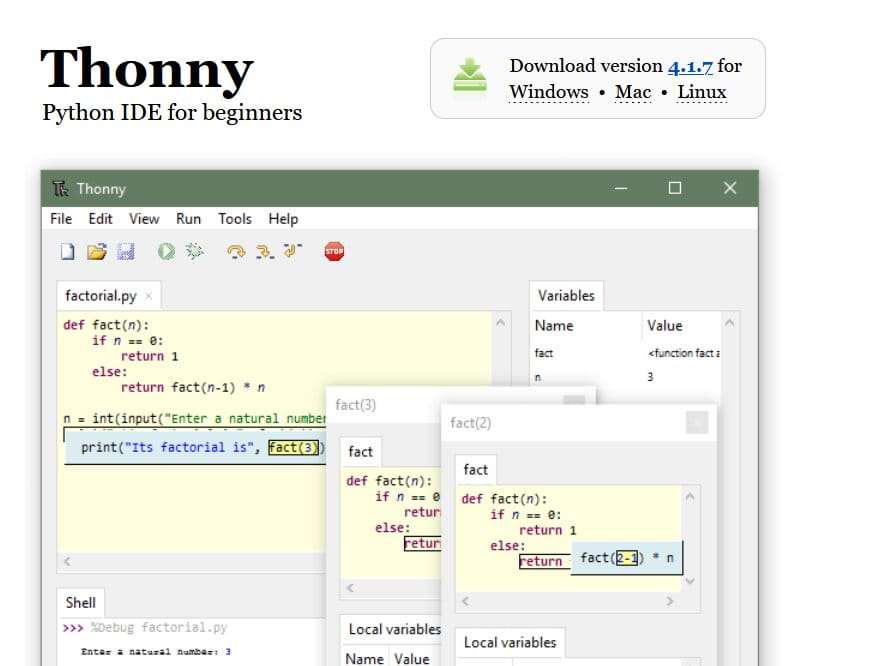Create a new file
Screen dimensions: 876x666
67,251
